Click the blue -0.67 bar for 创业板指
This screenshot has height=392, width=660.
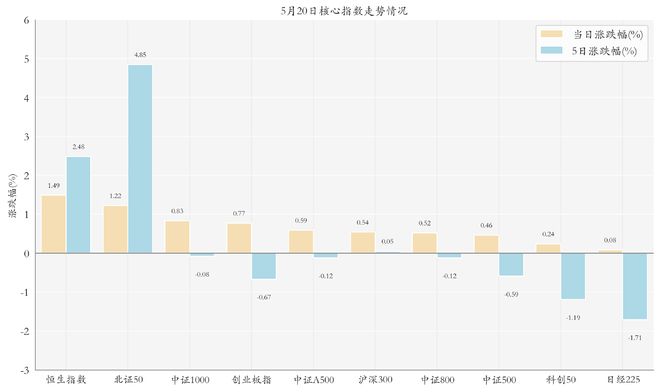pos(264,266)
